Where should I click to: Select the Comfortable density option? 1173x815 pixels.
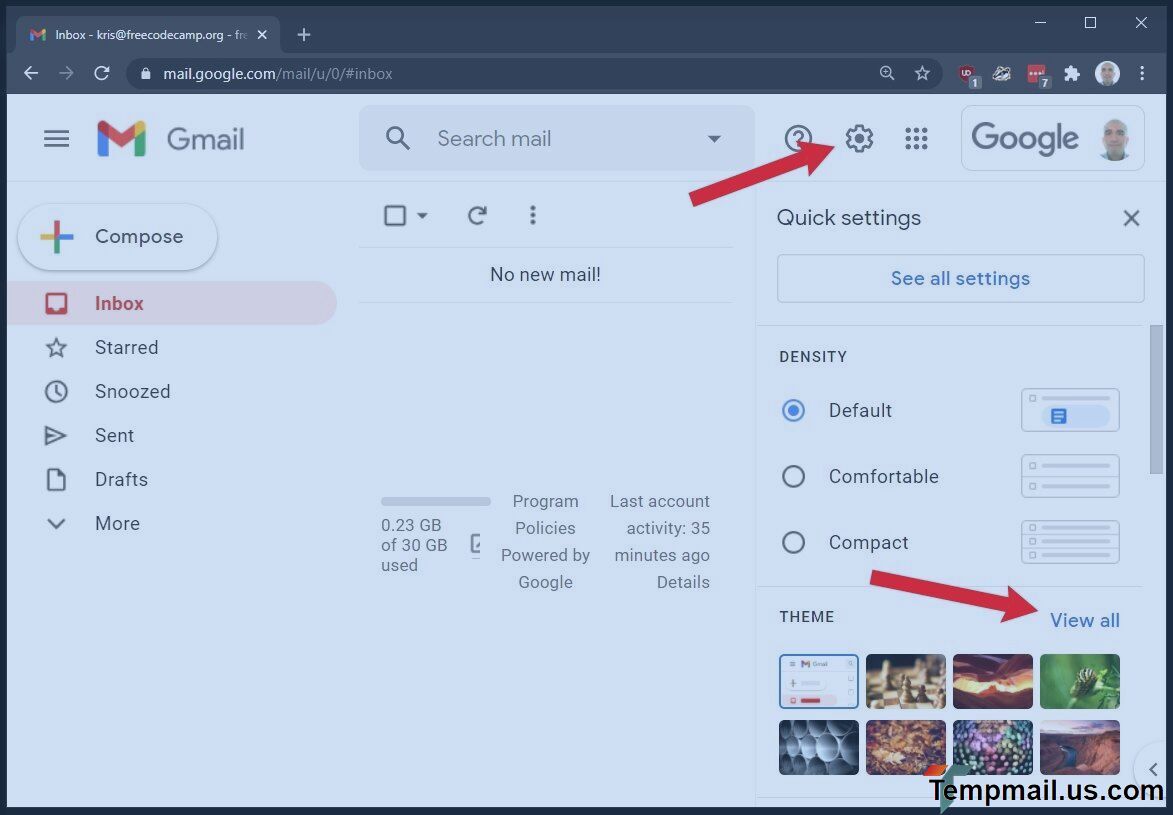[x=793, y=476]
